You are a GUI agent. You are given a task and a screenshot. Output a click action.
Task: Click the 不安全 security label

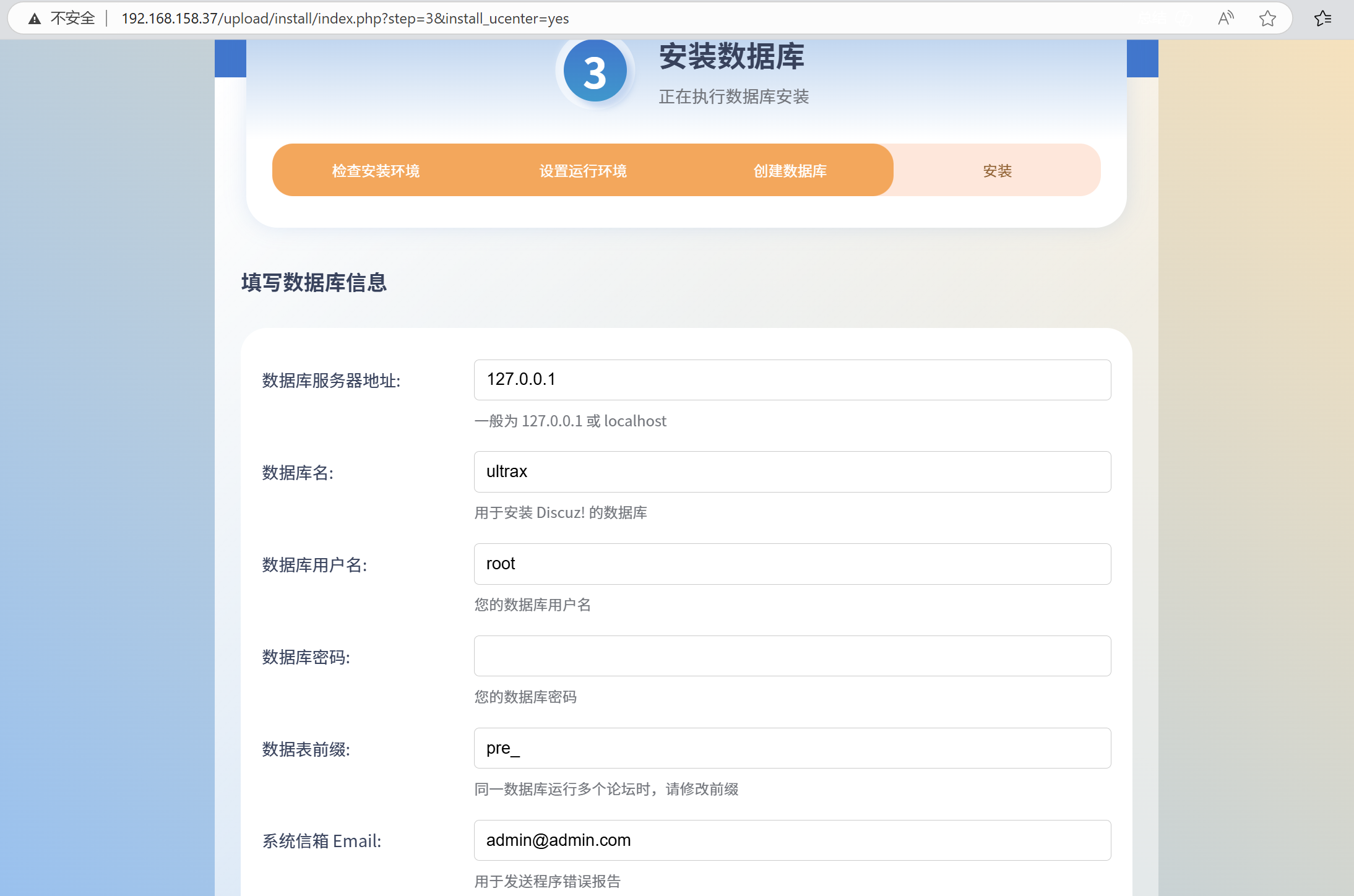tap(73, 19)
